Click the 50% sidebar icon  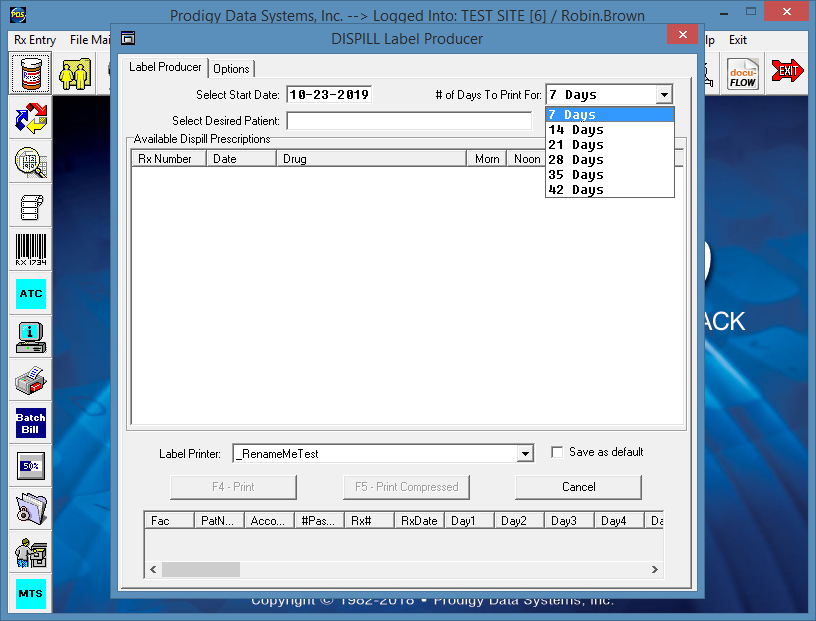click(31, 466)
